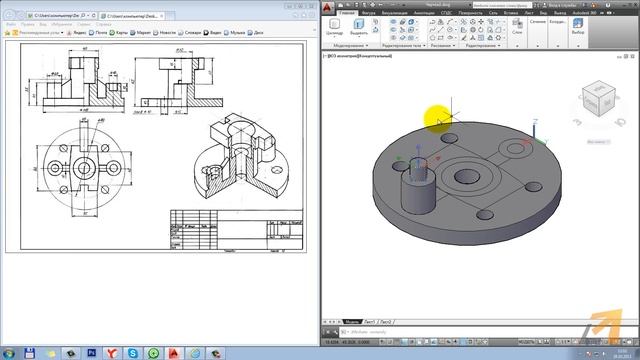640x360 pixels.
Task: Select the Erase tool
Action: coord(464,38)
